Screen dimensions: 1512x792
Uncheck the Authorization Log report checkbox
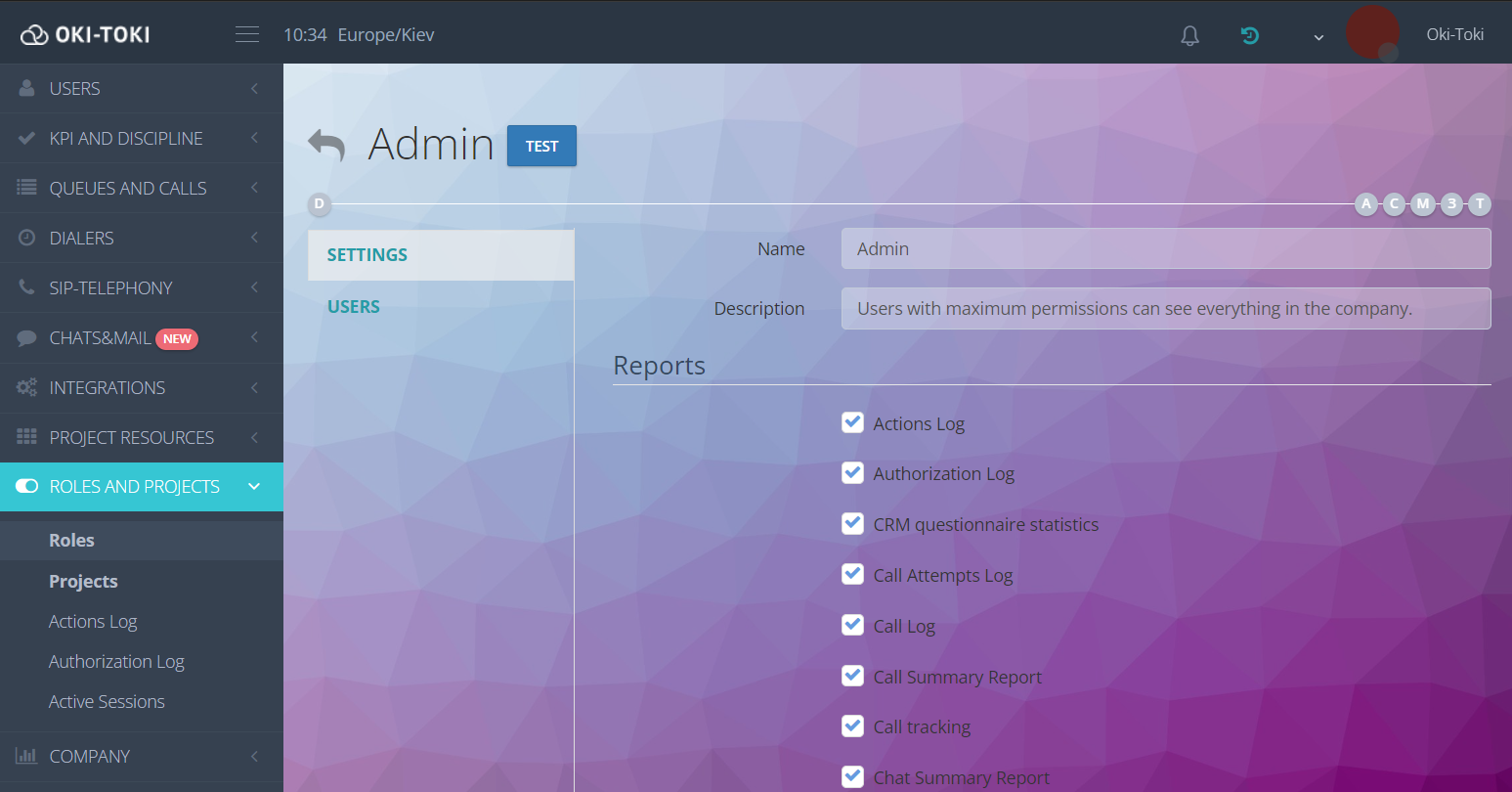(852, 473)
